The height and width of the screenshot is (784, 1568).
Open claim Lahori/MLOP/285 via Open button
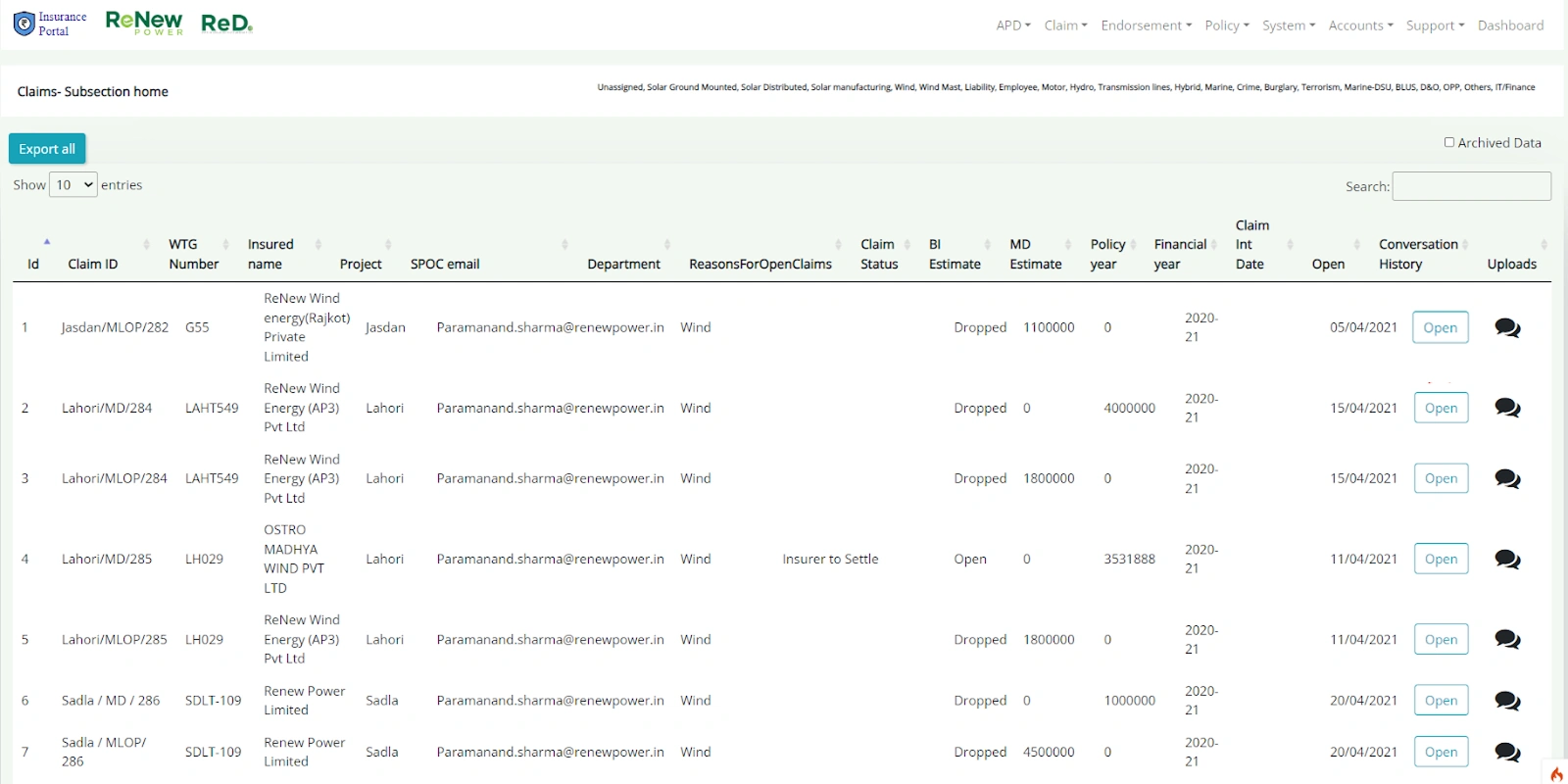click(x=1441, y=639)
